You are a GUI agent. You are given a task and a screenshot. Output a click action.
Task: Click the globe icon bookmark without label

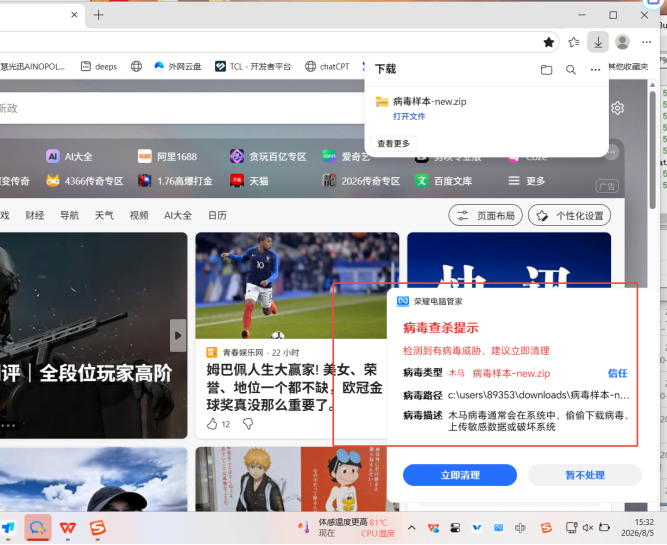pyautogui.click(x=136, y=66)
